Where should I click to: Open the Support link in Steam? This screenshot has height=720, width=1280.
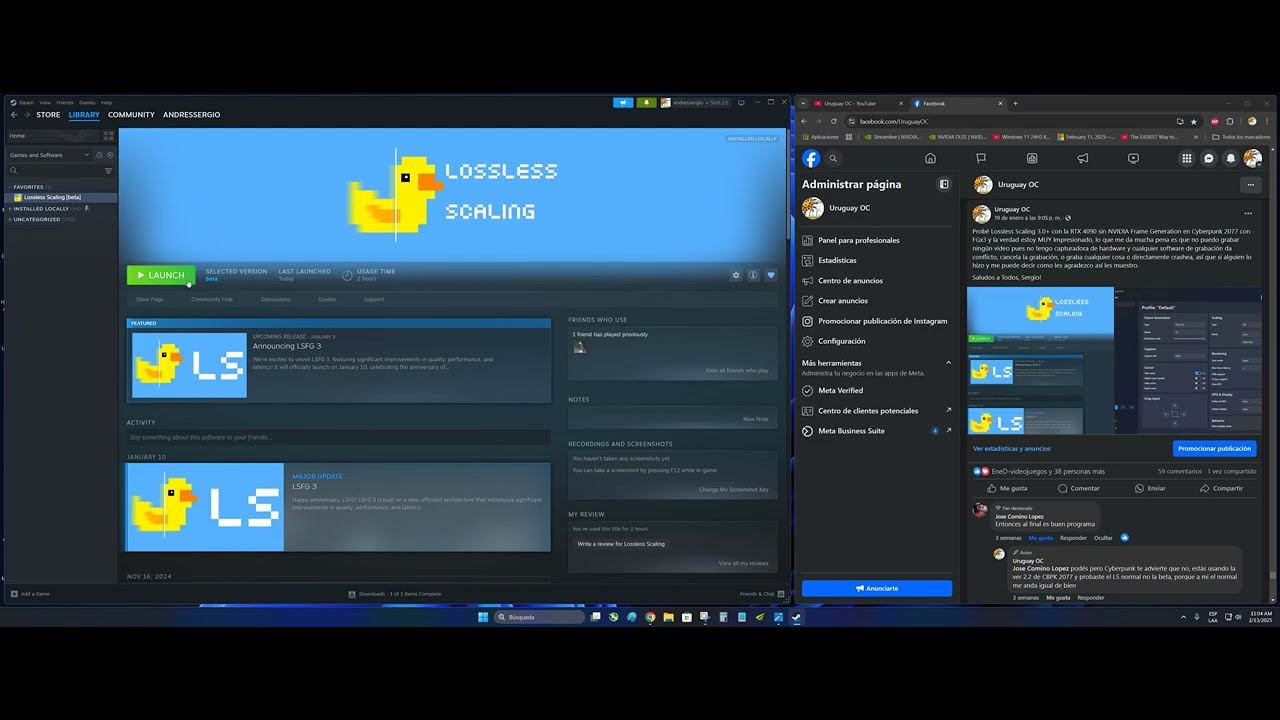pos(374,299)
